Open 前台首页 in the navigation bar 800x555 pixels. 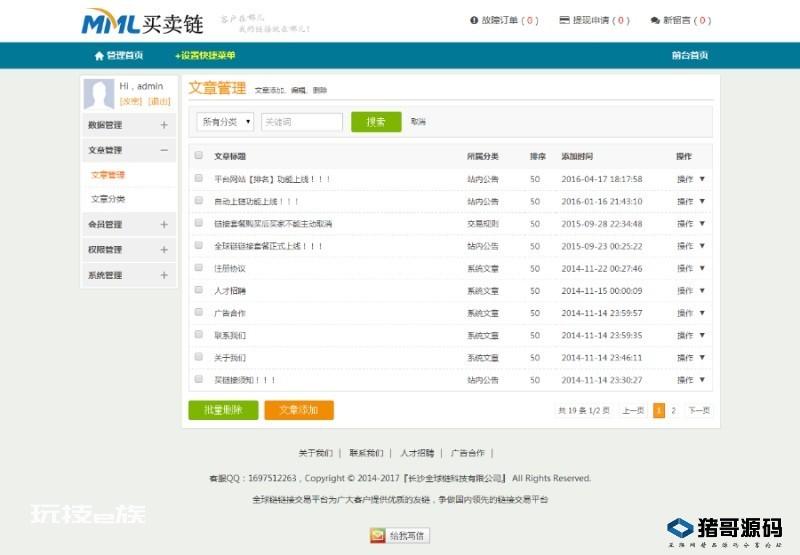tap(689, 56)
